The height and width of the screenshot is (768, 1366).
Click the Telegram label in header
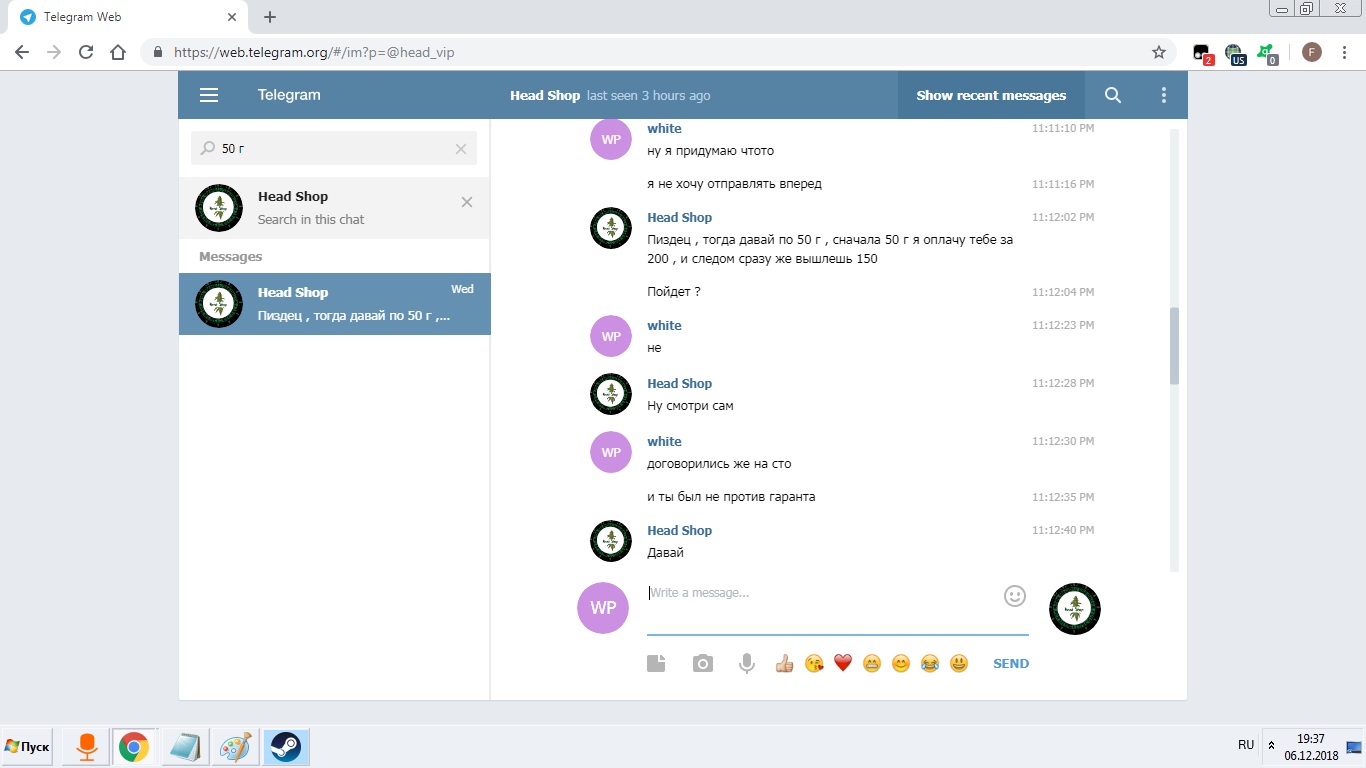[x=289, y=95]
